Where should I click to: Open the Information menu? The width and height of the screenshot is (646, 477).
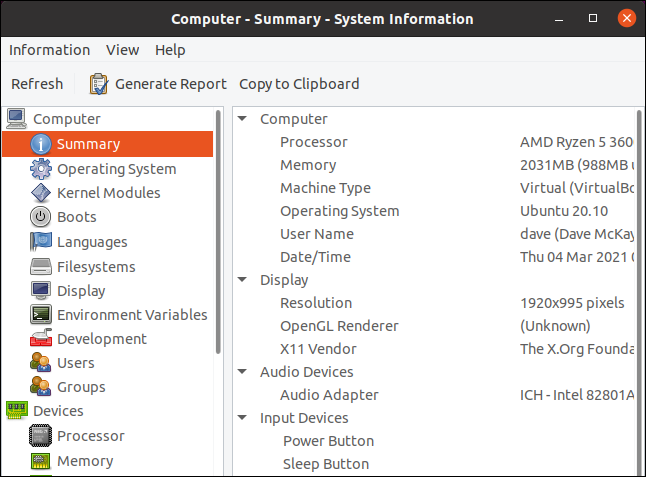(49, 50)
